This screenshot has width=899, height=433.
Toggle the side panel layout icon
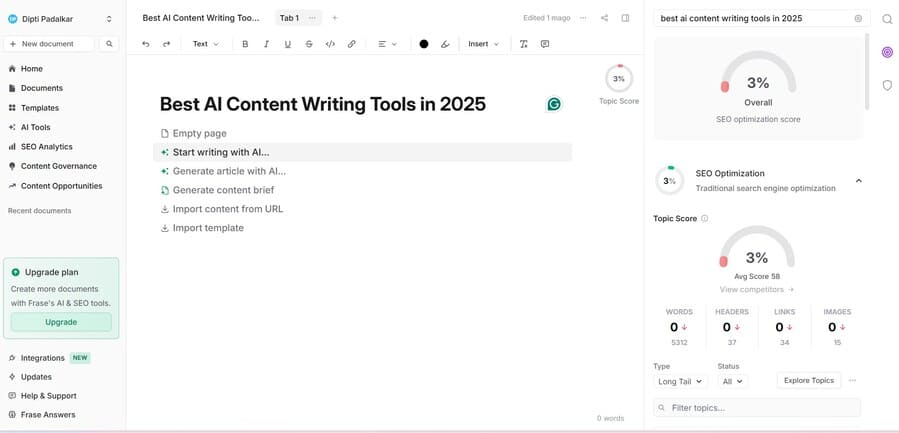[x=626, y=18]
